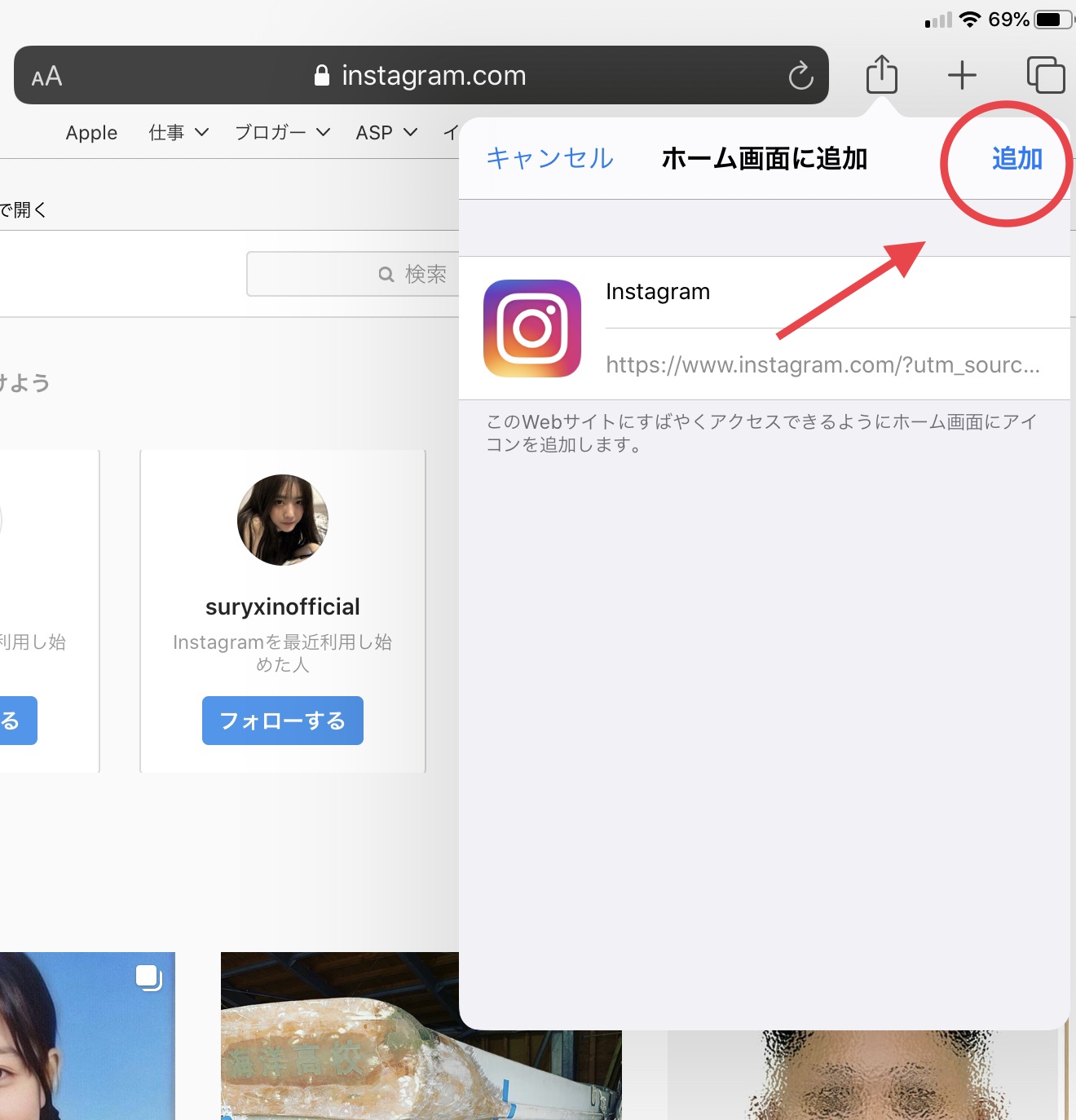This screenshot has height=1120, width=1076.
Task: Cancel adding to home screen
Action: [549, 158]
